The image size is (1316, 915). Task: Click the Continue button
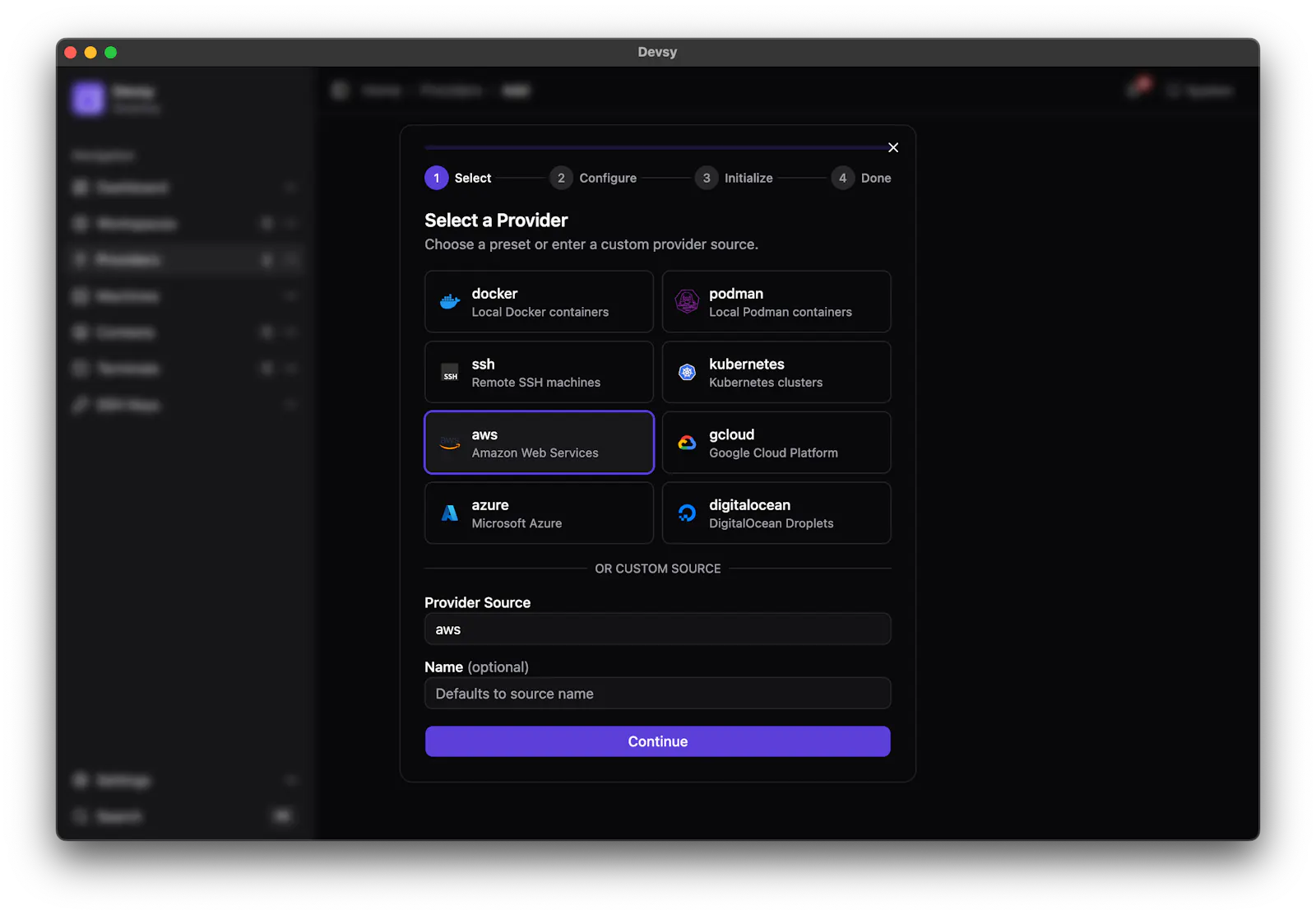[658, 741]
